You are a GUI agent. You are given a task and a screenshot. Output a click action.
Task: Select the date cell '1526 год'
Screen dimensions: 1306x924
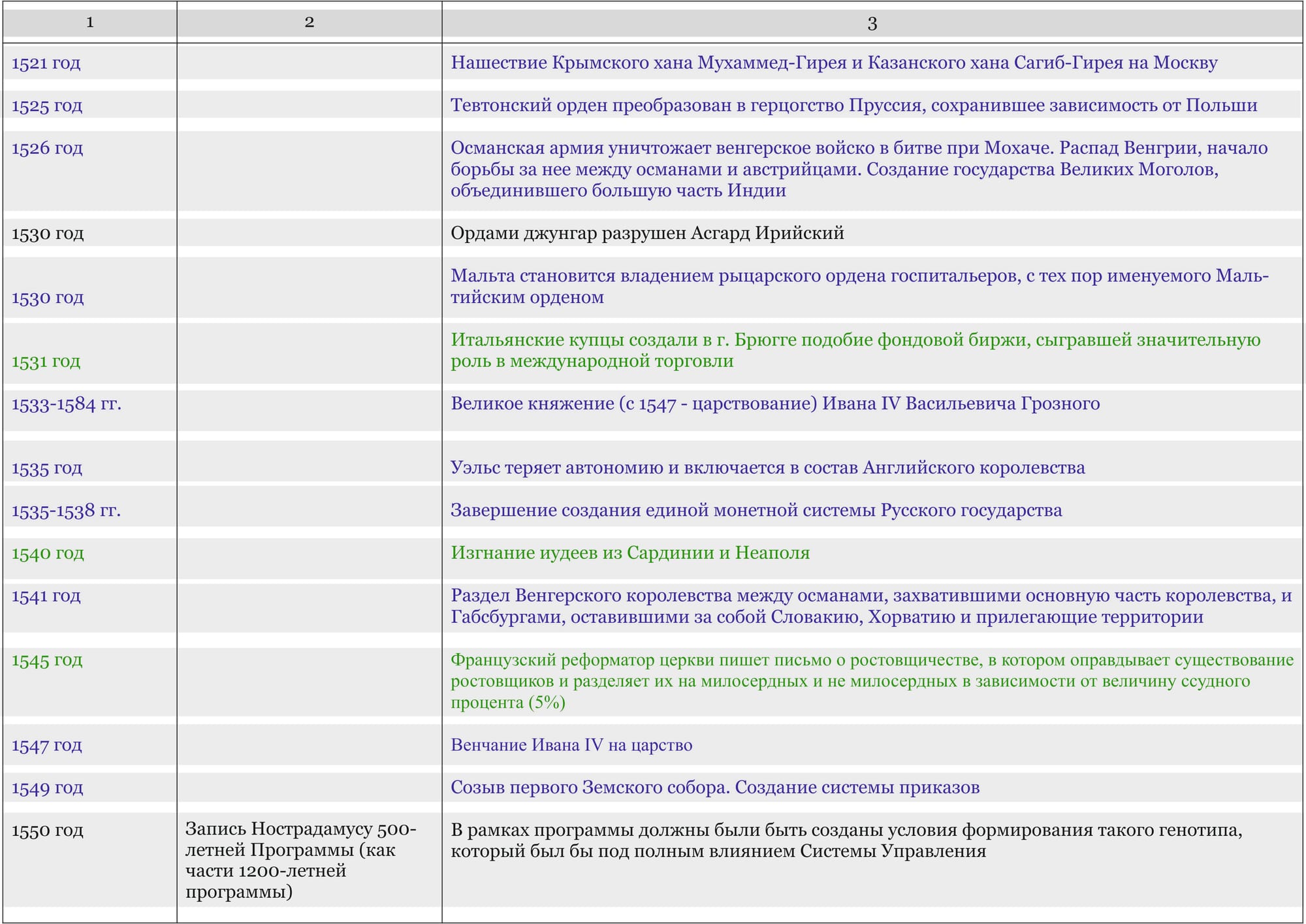point(48,148)
